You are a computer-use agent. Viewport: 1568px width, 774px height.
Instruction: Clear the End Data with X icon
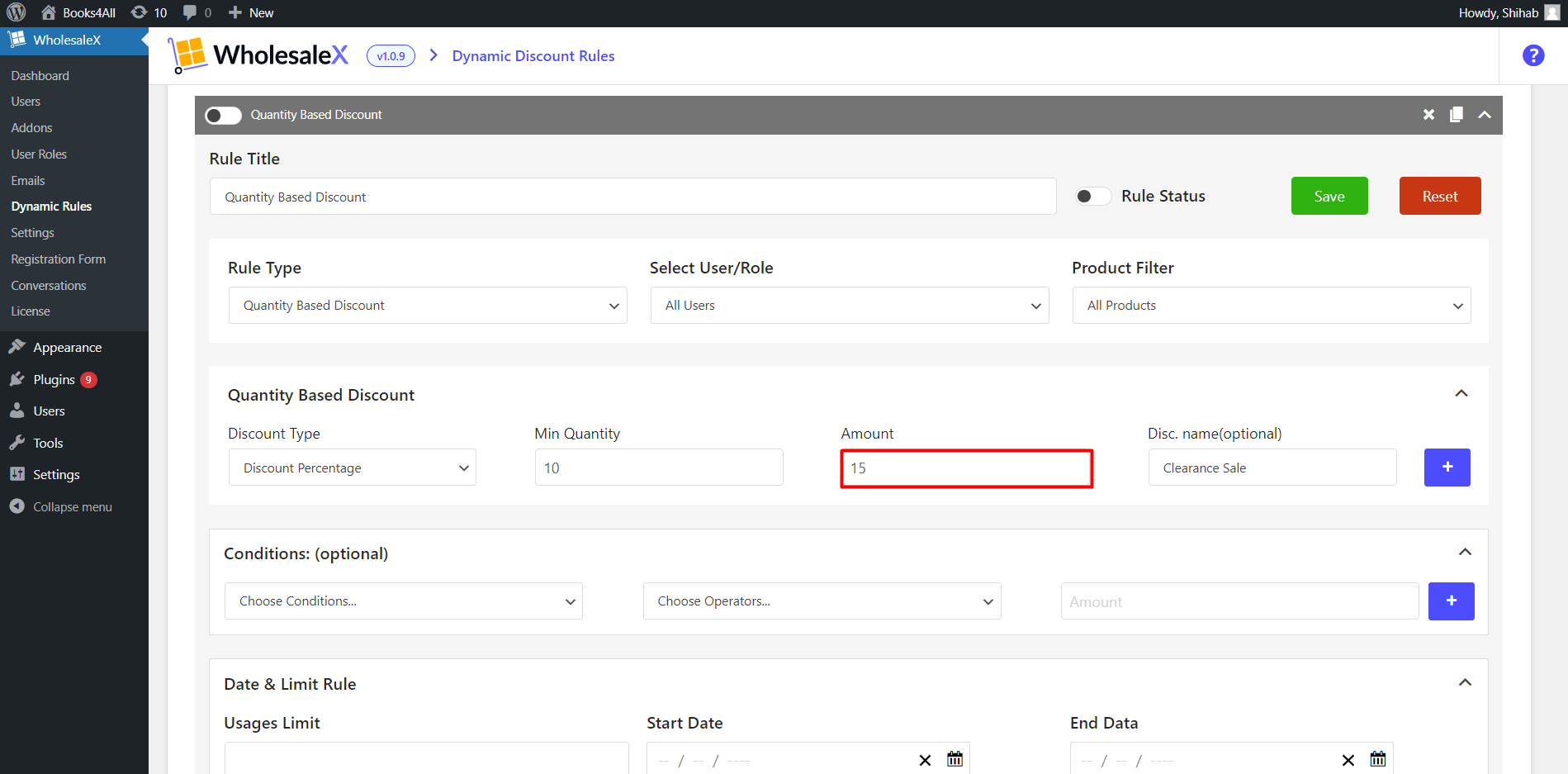(x=1348, y=760)
